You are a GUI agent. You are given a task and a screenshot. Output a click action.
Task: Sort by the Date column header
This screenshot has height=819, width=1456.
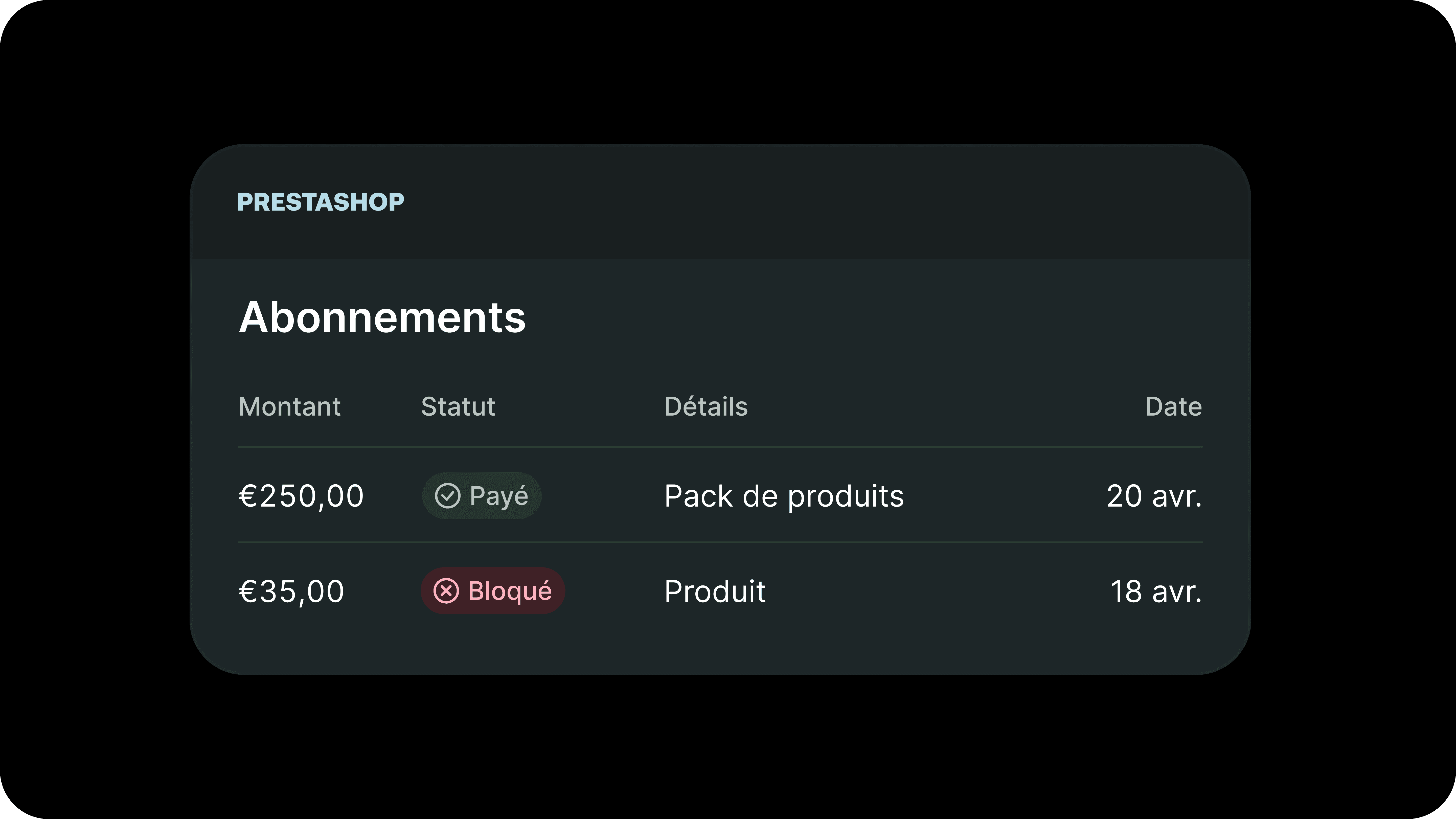tap(1173, 407)
